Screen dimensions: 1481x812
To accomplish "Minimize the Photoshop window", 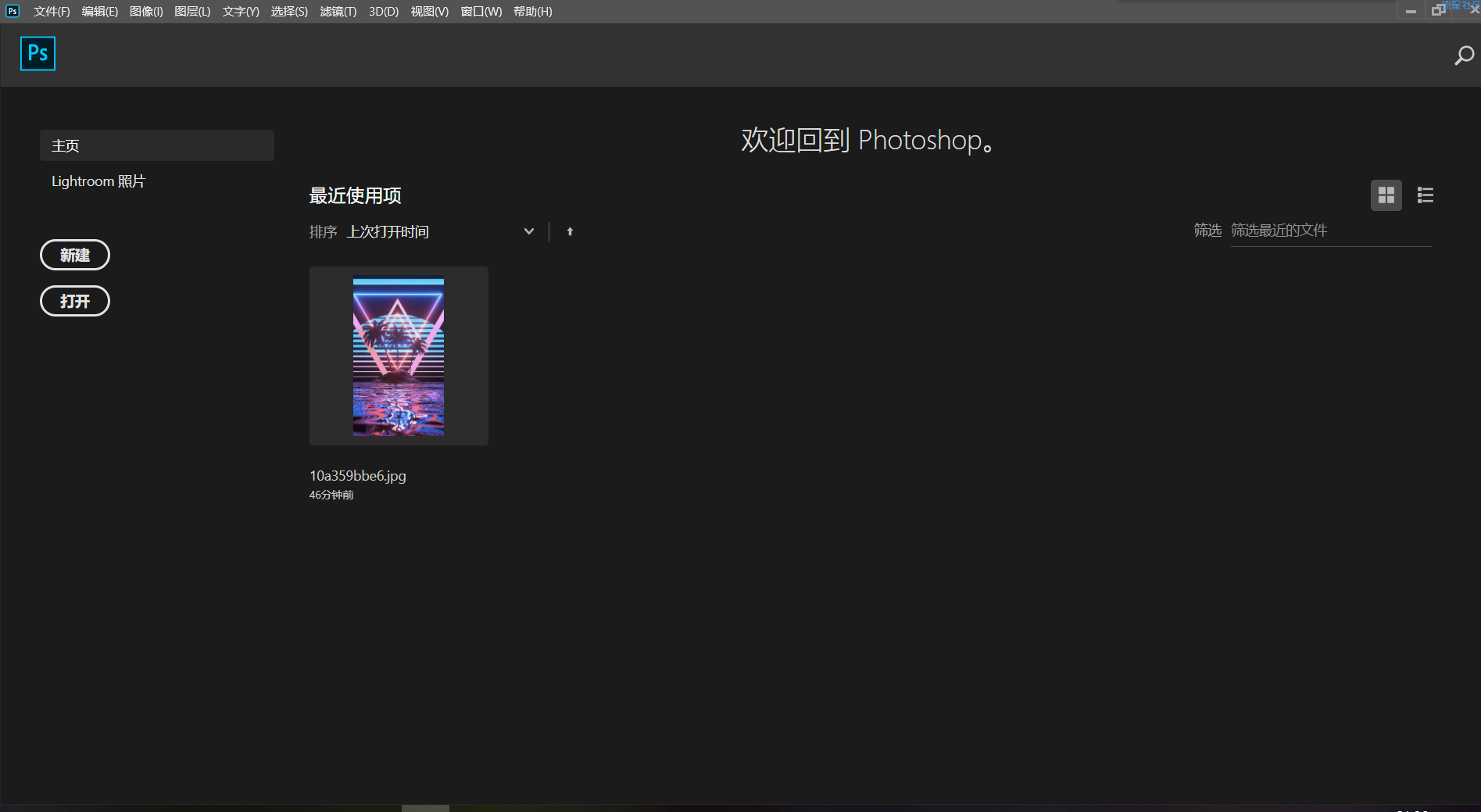I will 1411,11.
